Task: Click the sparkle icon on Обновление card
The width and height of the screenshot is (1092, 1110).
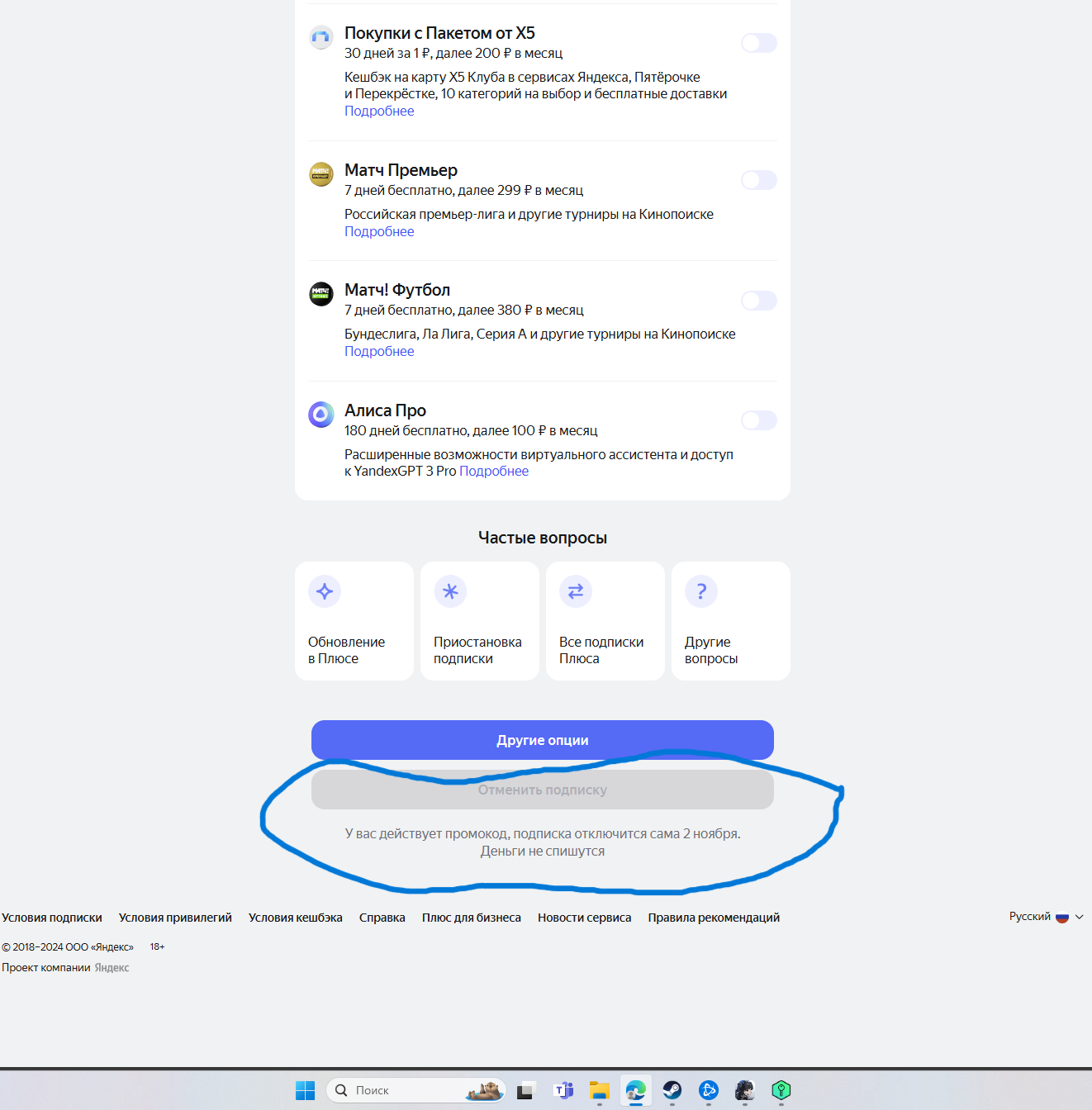Action: coord(325,591)
